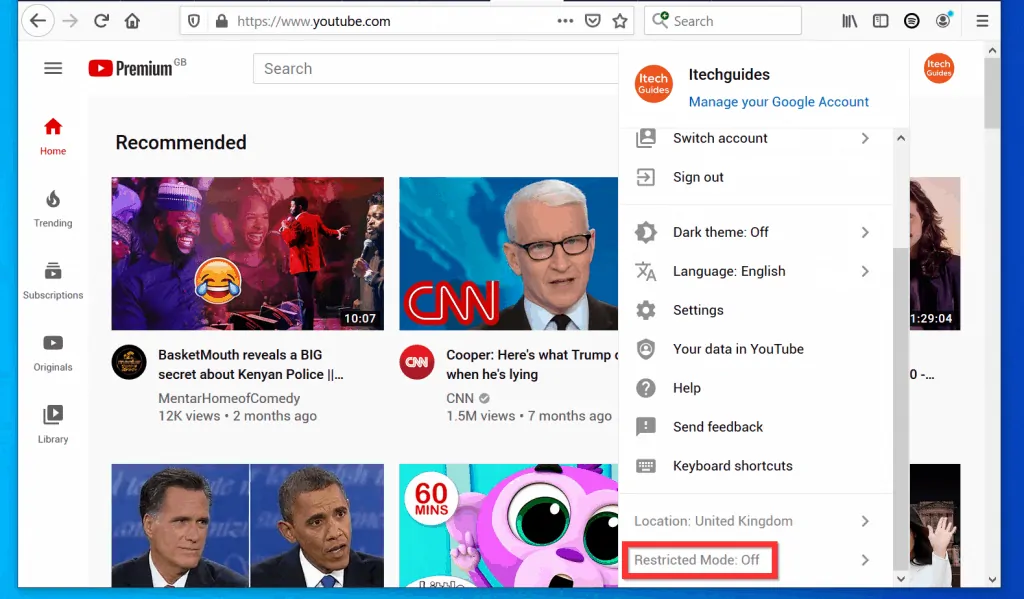
Task: Expand the Language: English submenu
Action: pyautogui.click(x=755, y=271)
